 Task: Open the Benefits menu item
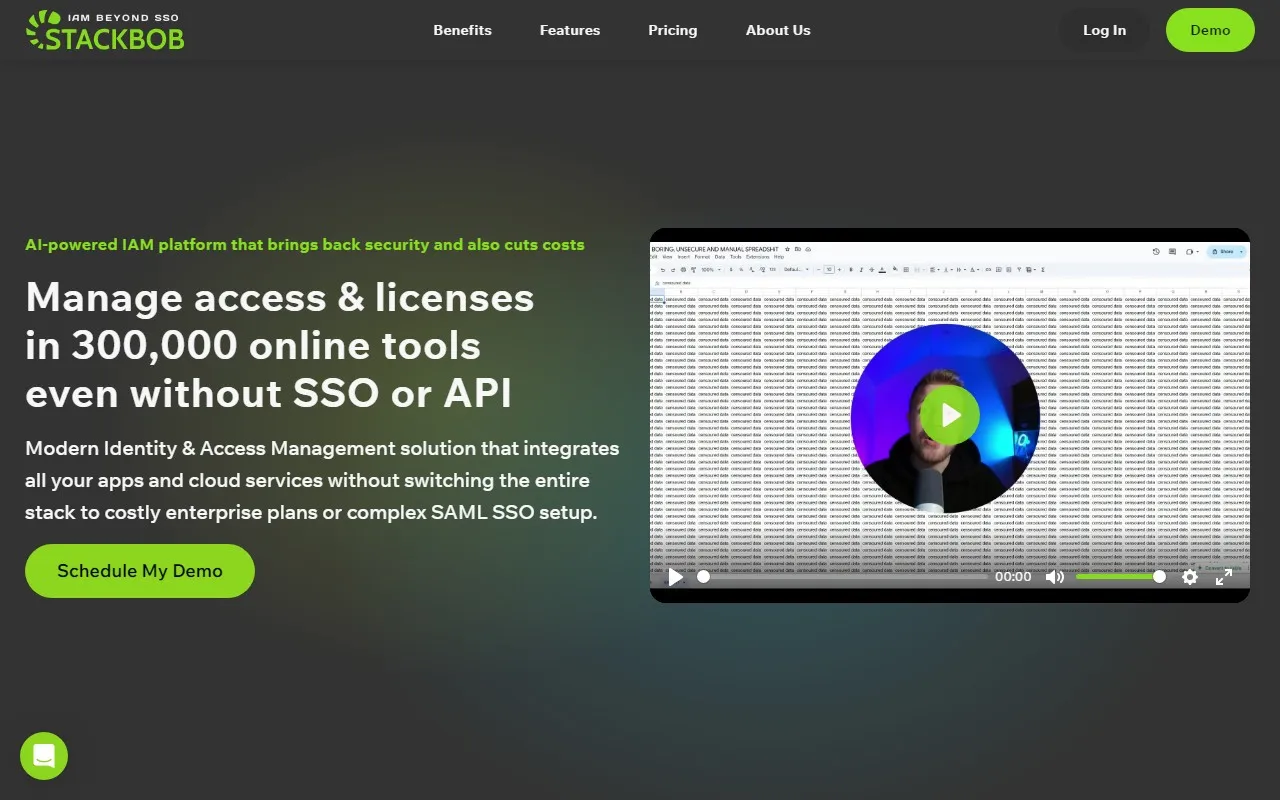pyautogui.click(x=462, y=30)
